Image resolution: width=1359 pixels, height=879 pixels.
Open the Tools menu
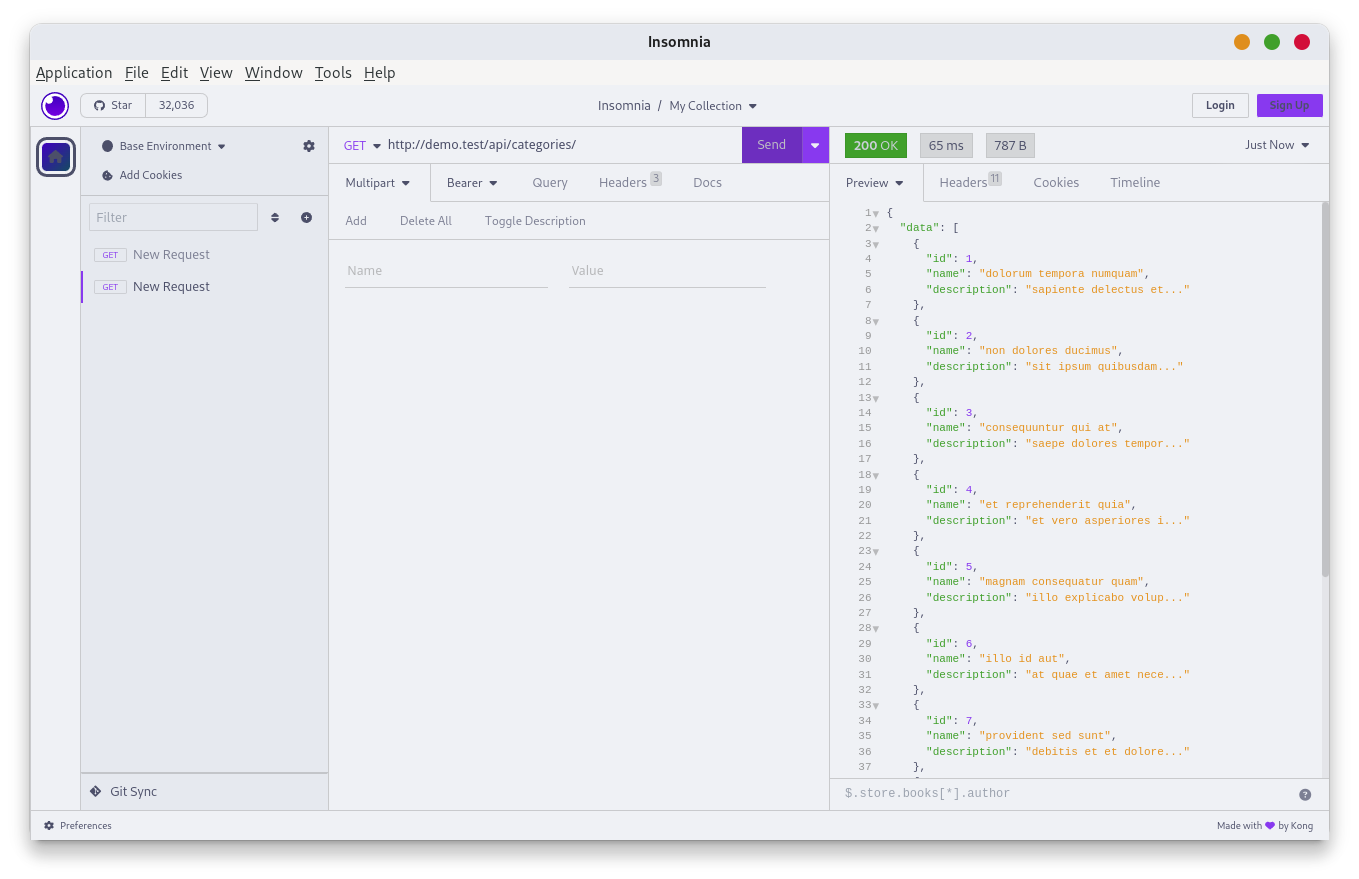333,73
